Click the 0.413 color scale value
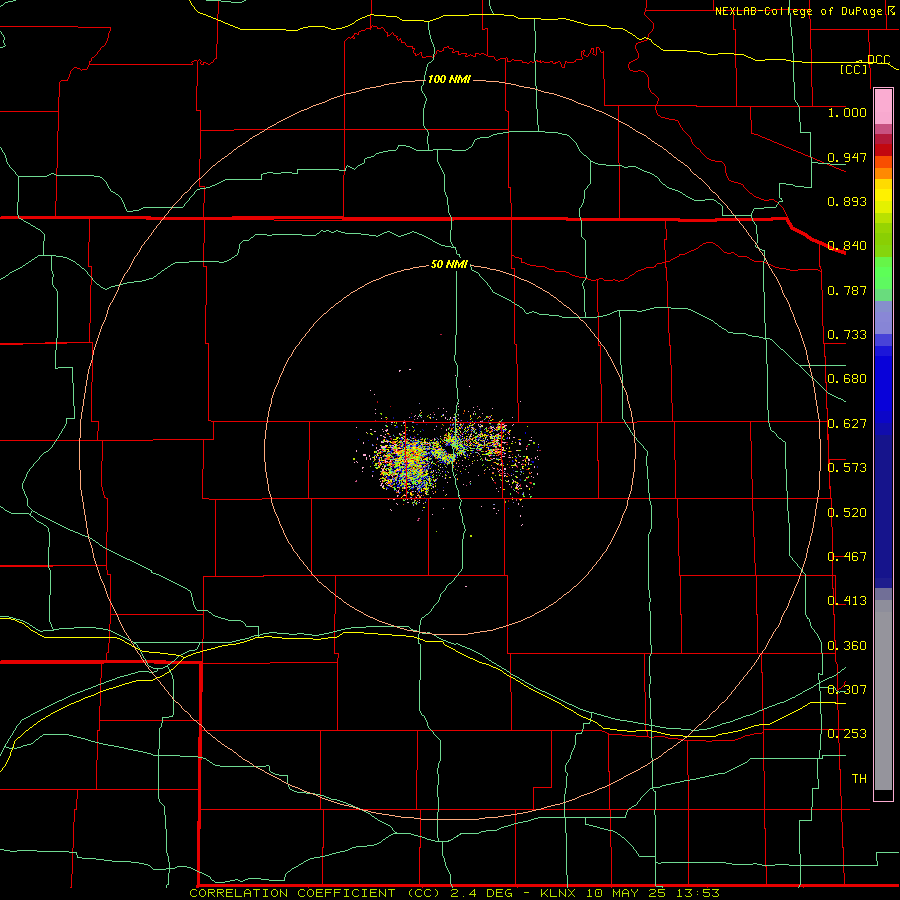This screenshot has height=900, width=900. [x=847, y=601]
